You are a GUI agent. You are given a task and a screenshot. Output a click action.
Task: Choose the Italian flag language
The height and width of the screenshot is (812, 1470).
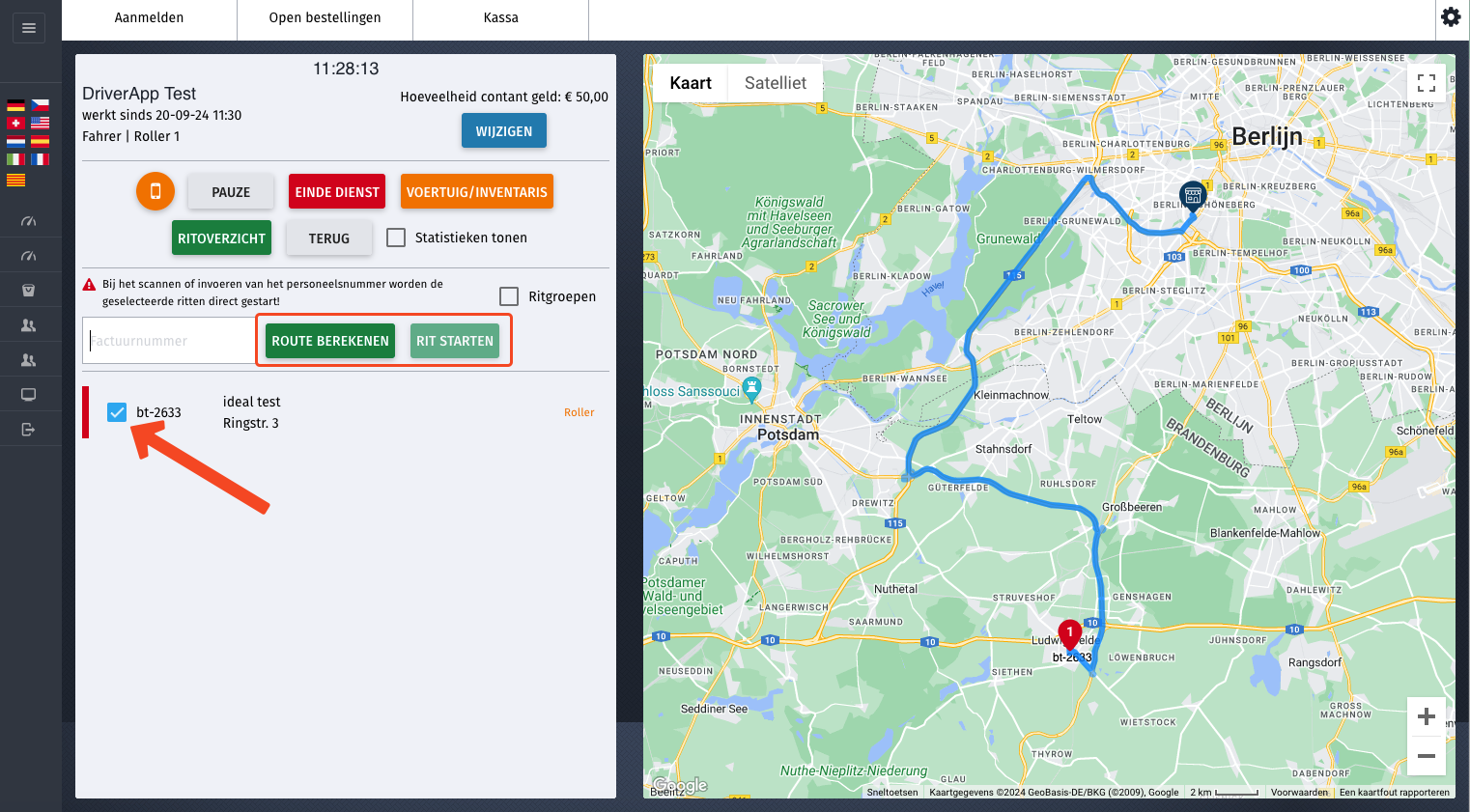click(x=15, y=160)
